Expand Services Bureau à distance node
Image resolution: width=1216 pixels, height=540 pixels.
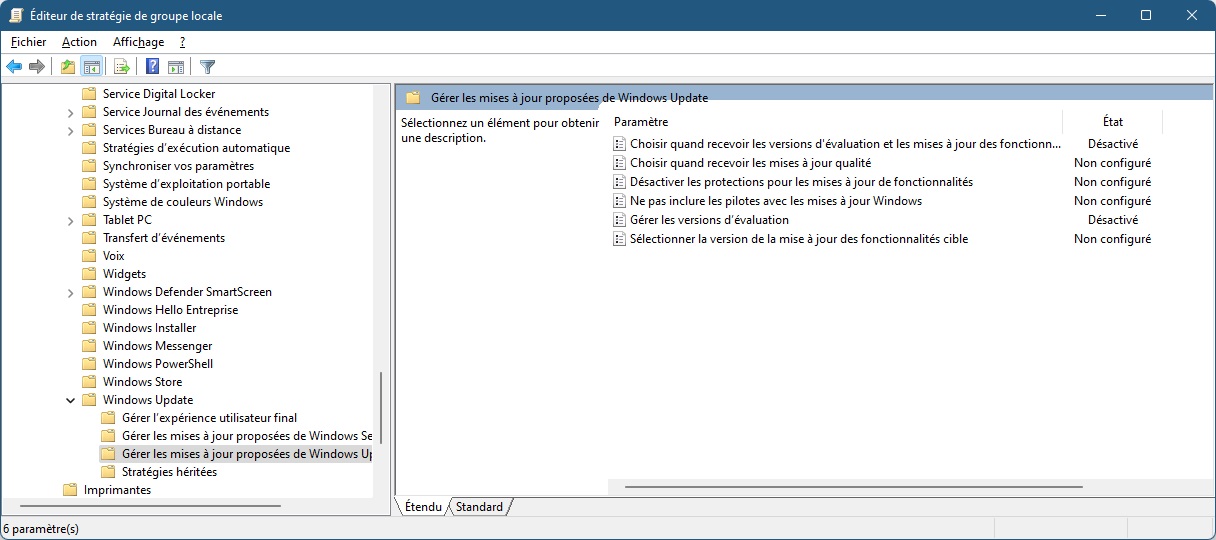point(71,130)
